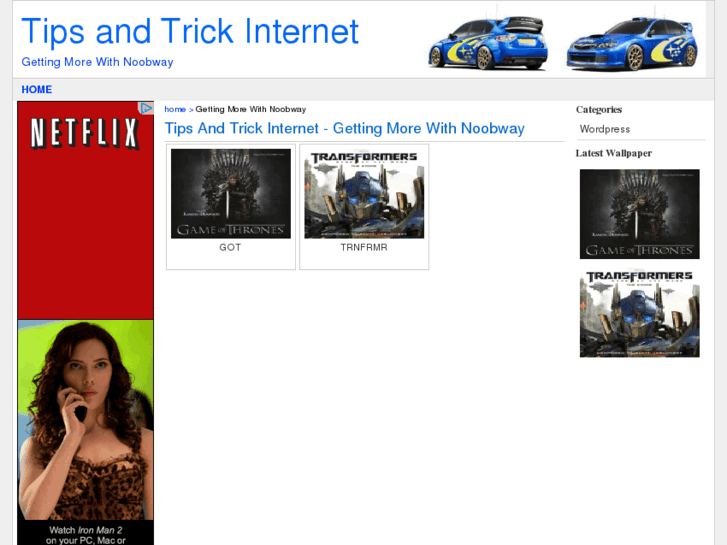Click the 'TRNFRMR' caption
This screenshot has height=545, width=727.
tap(364, 248)
